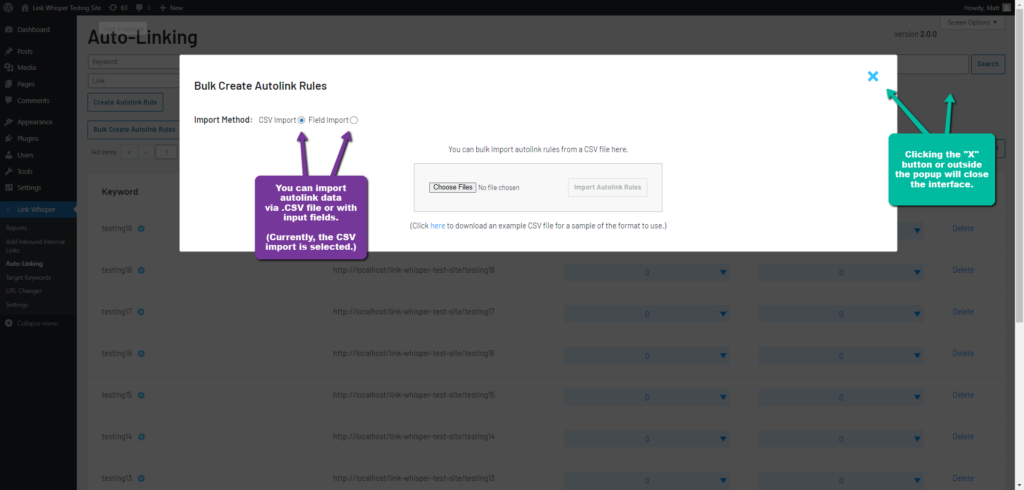Open the Auto-Linking submenu item
Image resolution: width=1024 pixels, height=490 pixels.
click(x=24, y=264)
